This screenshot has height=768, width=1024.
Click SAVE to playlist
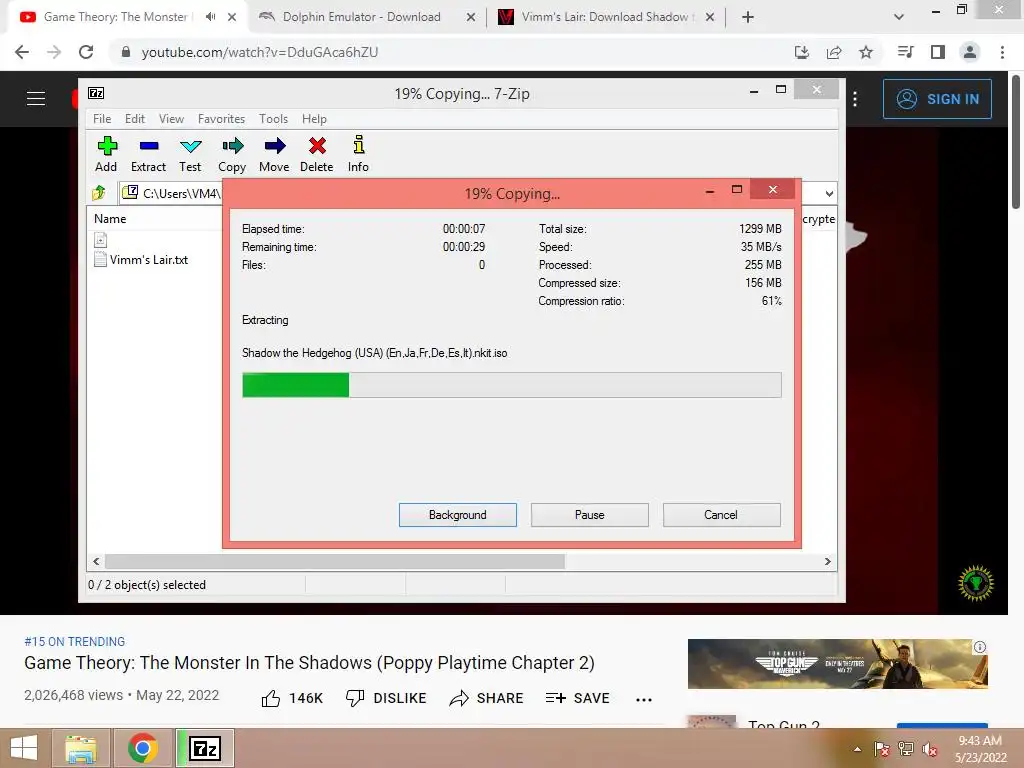coord(577,698)
